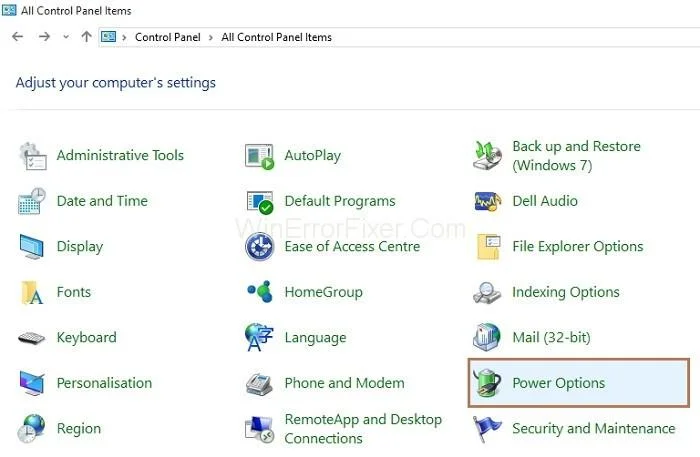The height and width of the screenshot is (457, 700).
Task: Open Mail (32-bit) link
Action: [x=551, y=337]
